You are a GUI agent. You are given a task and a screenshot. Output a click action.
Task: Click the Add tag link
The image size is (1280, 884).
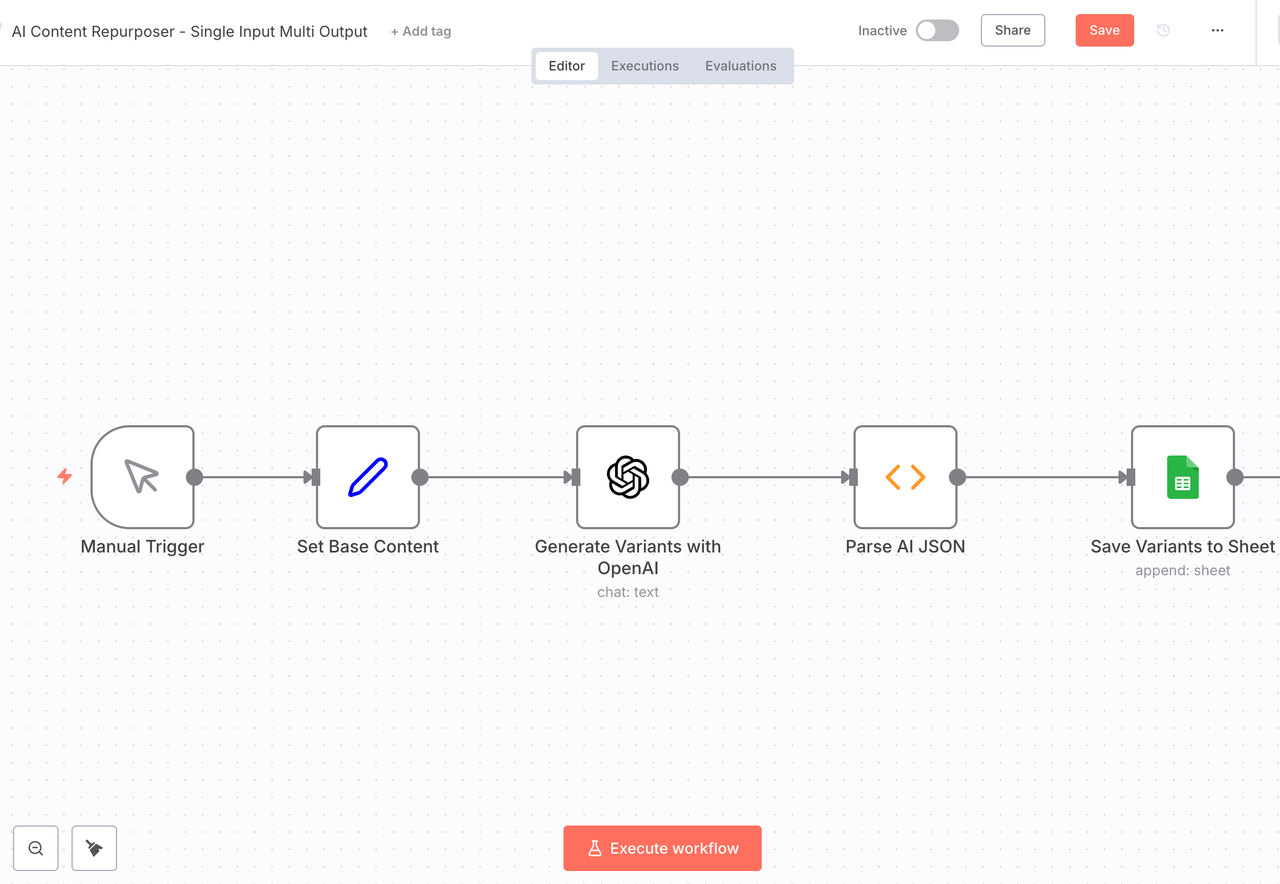pos(421,32)
